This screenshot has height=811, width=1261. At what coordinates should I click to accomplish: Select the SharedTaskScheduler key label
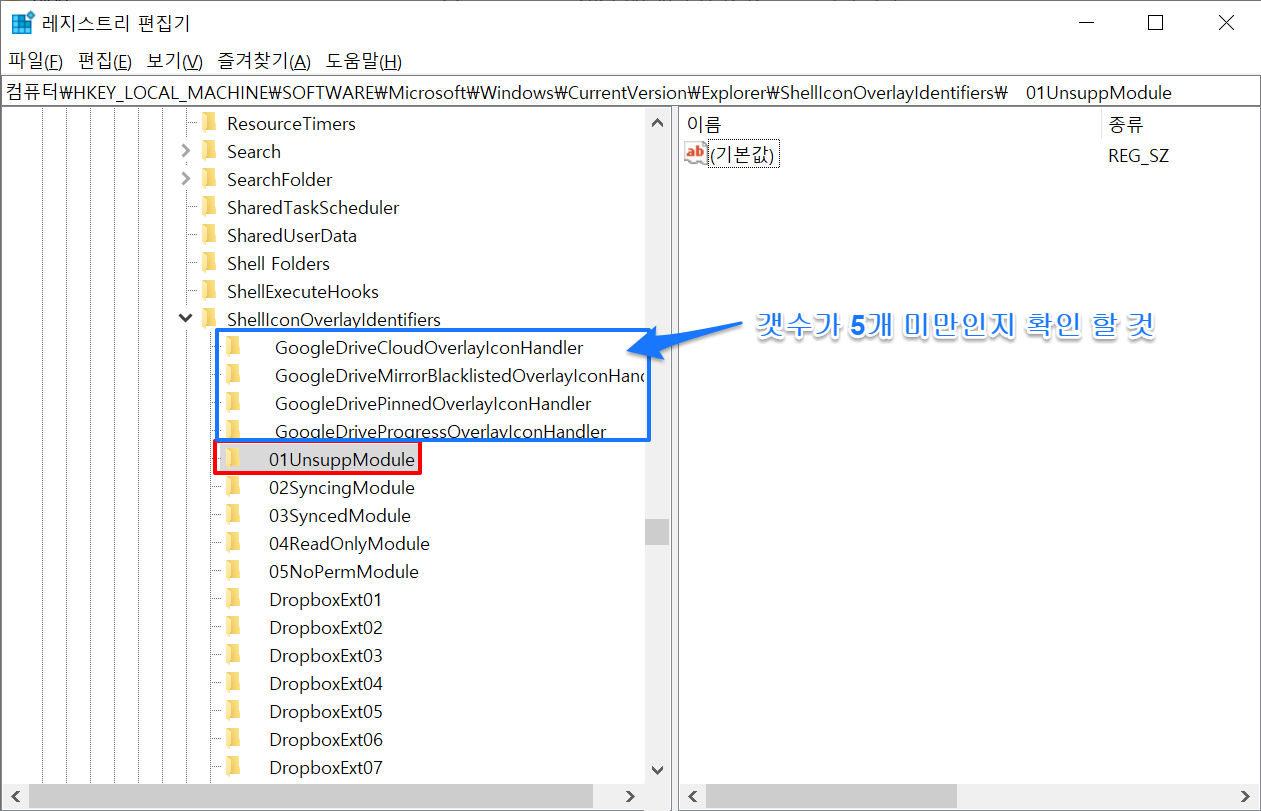[x=313, y=208]
